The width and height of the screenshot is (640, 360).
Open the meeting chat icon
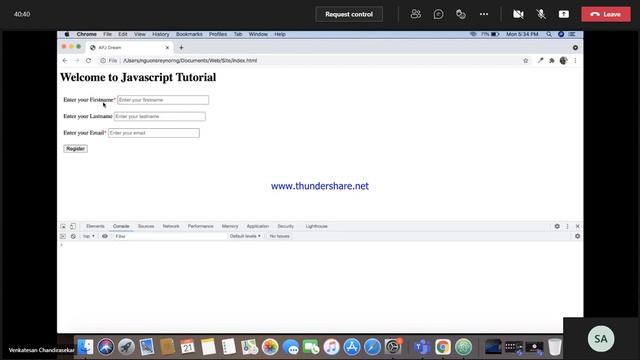click(x=438, y=14)
